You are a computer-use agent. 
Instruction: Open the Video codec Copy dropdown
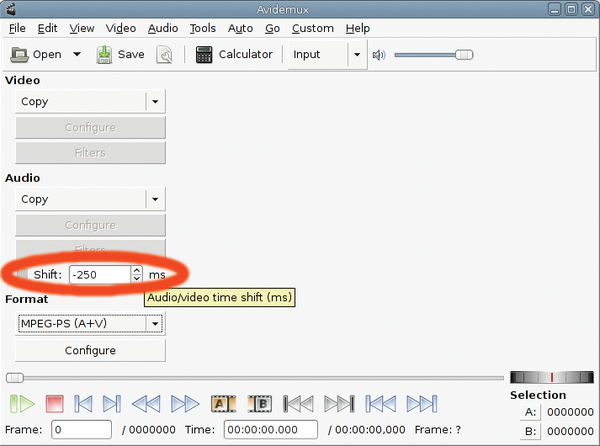[90, 101]
